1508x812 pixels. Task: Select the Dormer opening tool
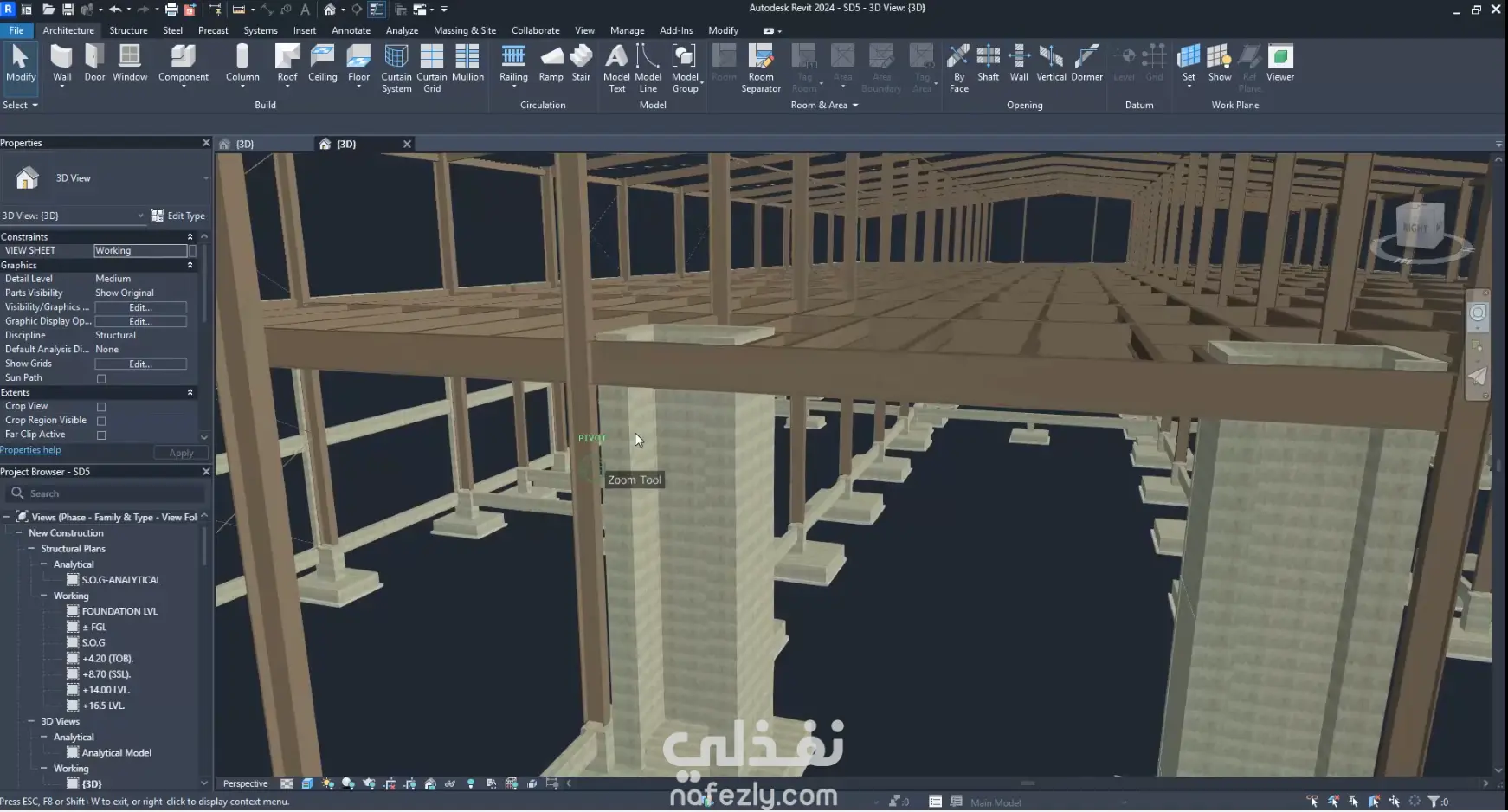[x=1086, y=63]
